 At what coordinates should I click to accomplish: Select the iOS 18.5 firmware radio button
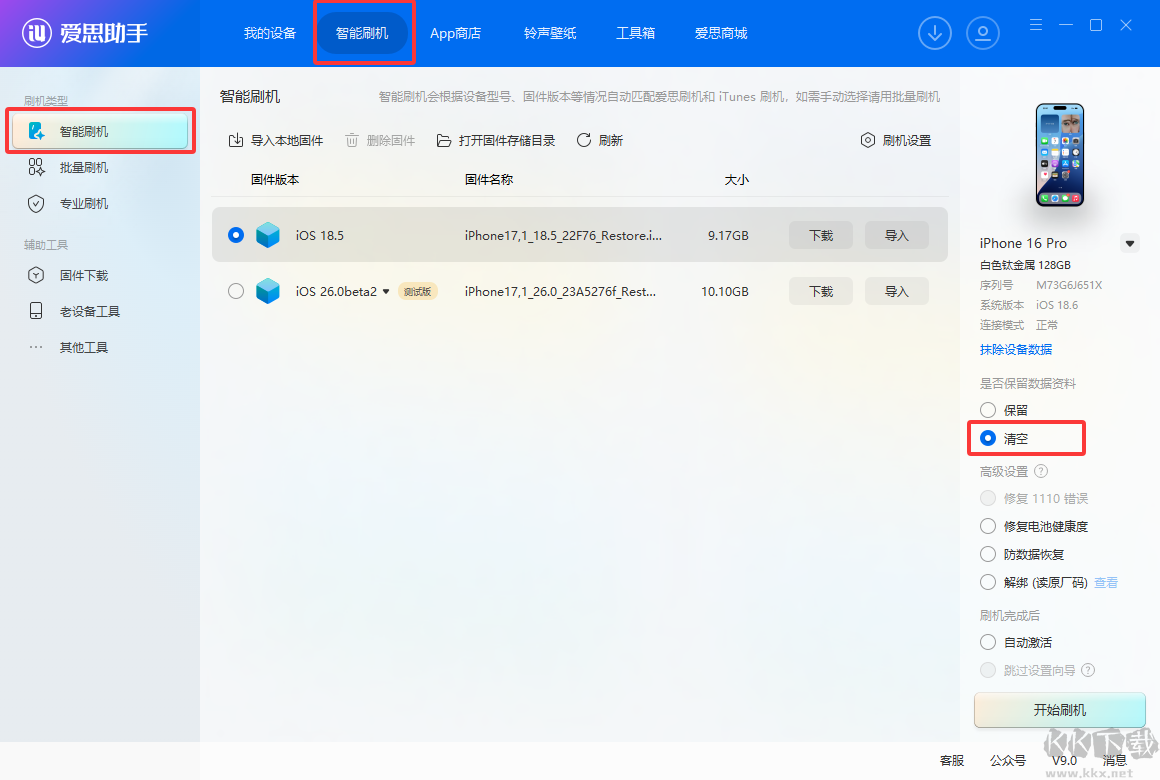pos(236,235)
